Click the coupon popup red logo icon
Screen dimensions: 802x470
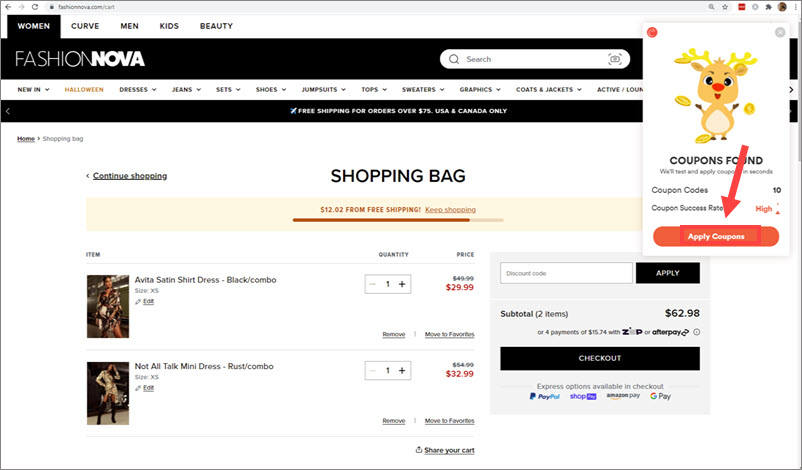coord(652,32)
